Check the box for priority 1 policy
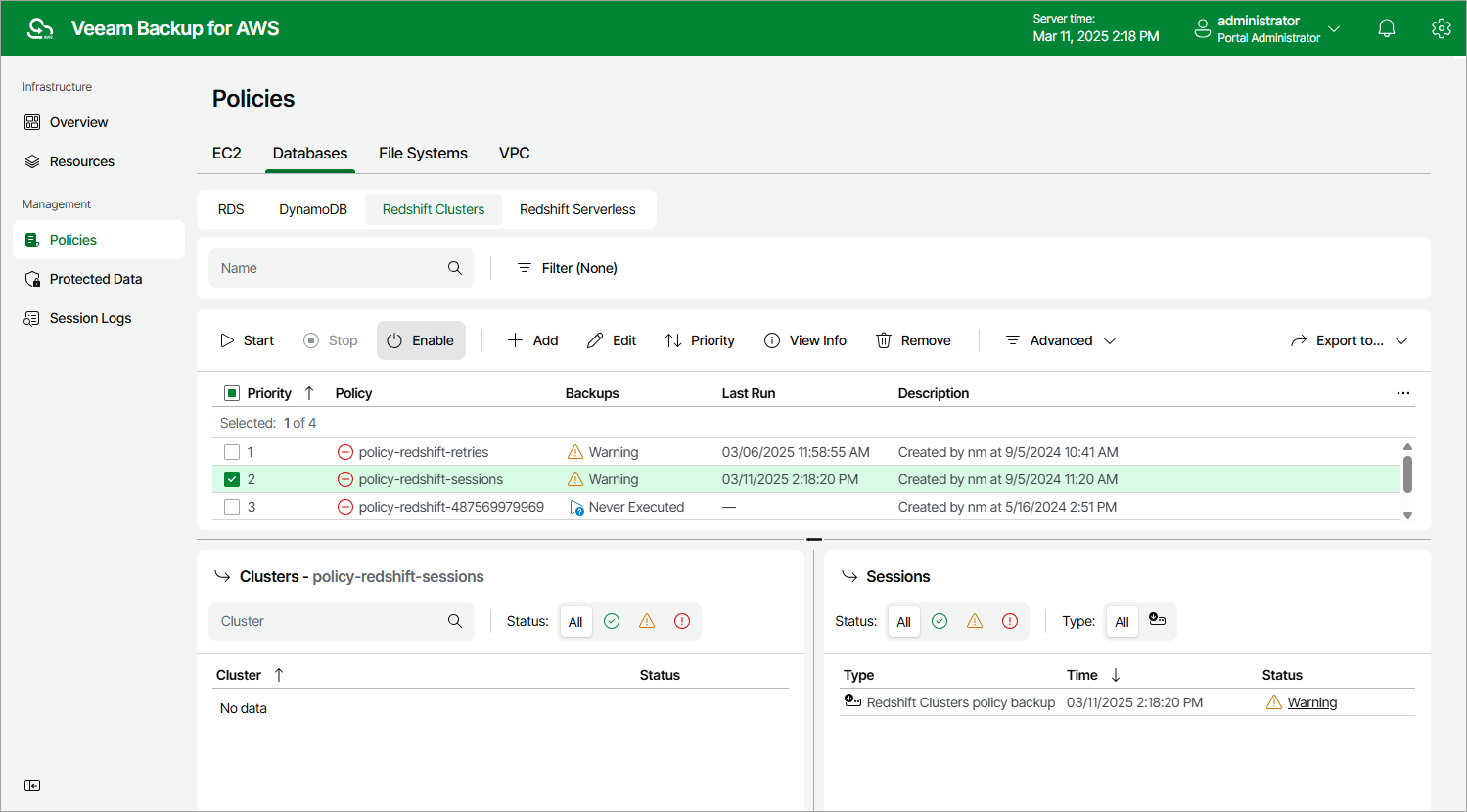Image resolution: width=1467 pixels, height=812 pixels. coord(232,452)
